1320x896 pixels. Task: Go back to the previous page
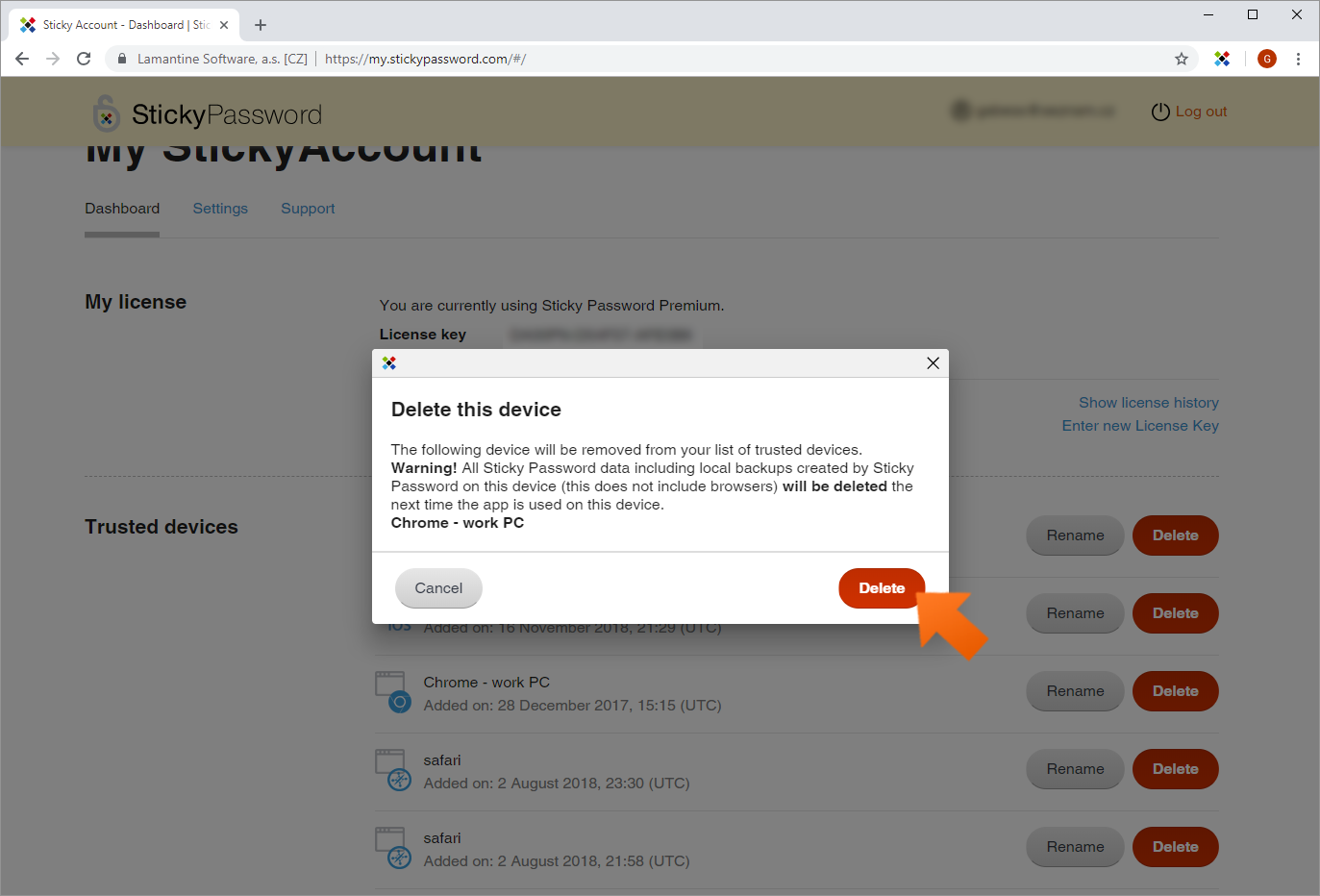(x=22, y=59)
